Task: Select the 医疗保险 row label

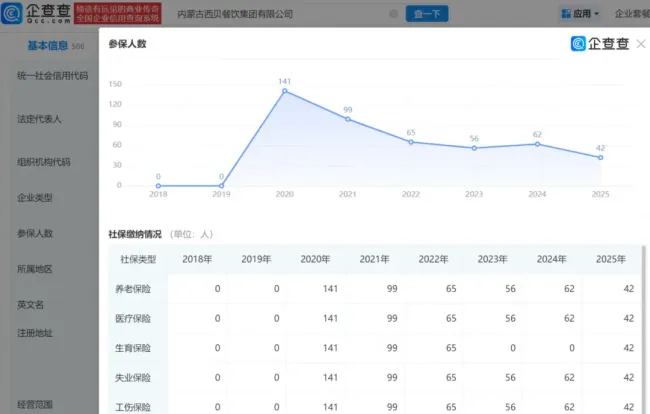Action: (x=133, y=319)
